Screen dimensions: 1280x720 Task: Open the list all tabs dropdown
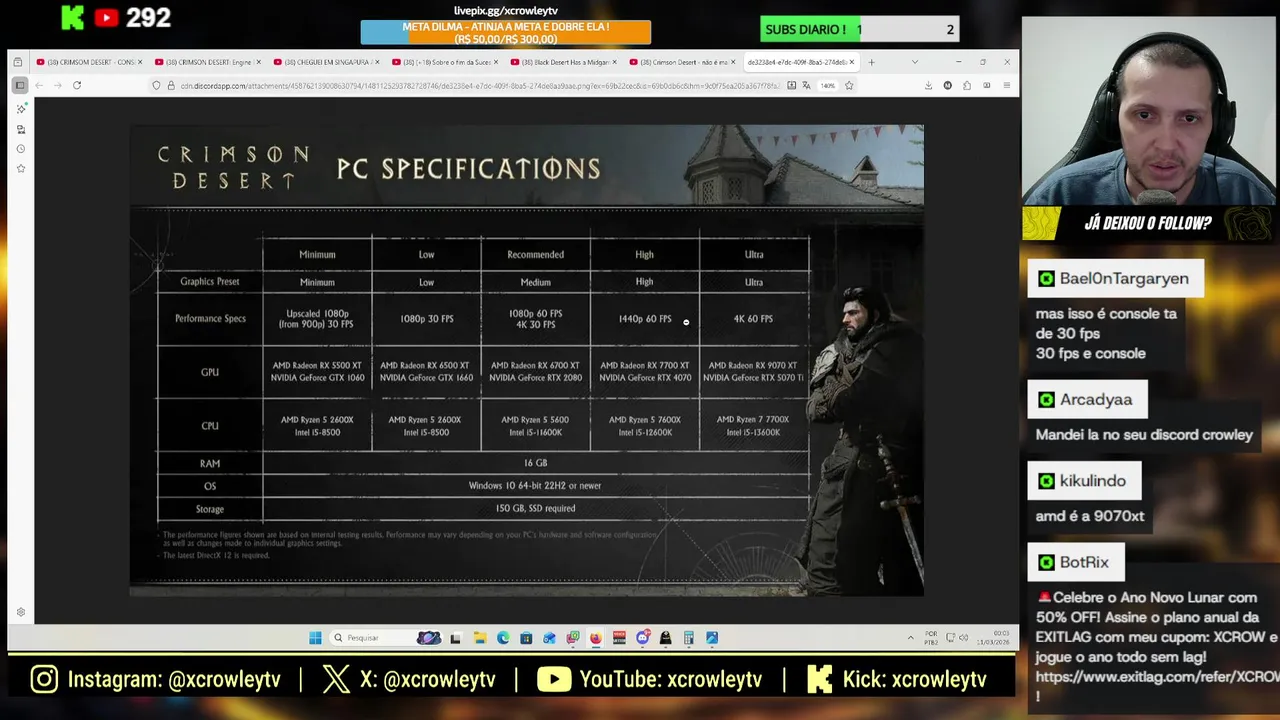coord(914,62)
